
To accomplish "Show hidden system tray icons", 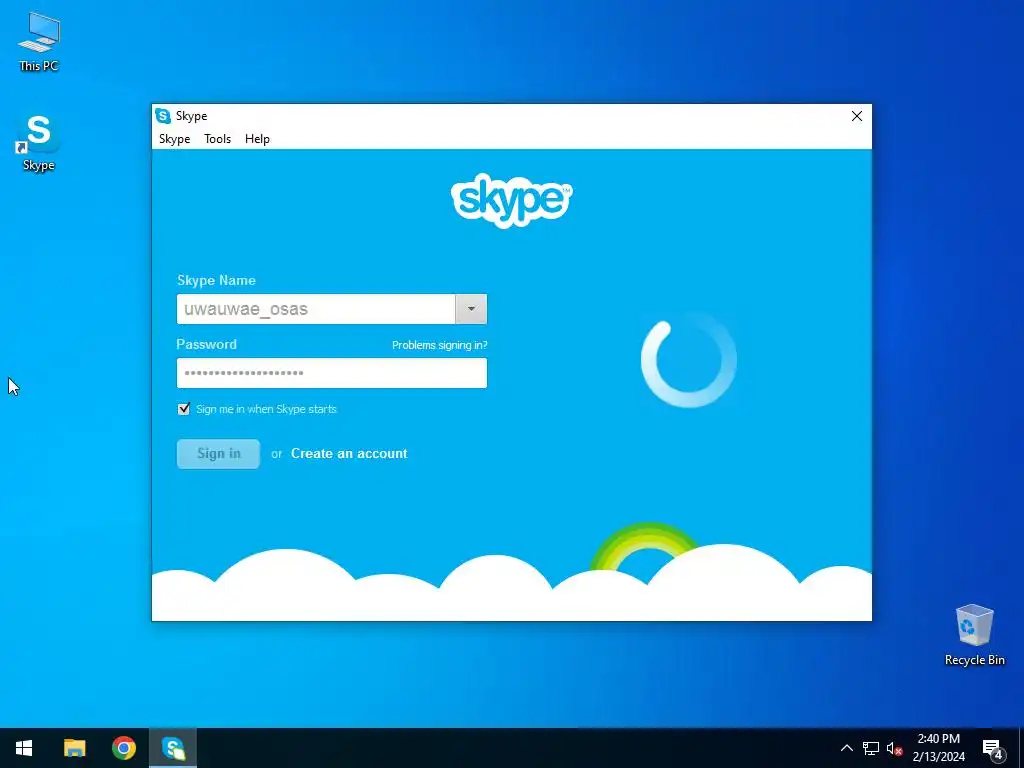I will click(x=846, y=748).
